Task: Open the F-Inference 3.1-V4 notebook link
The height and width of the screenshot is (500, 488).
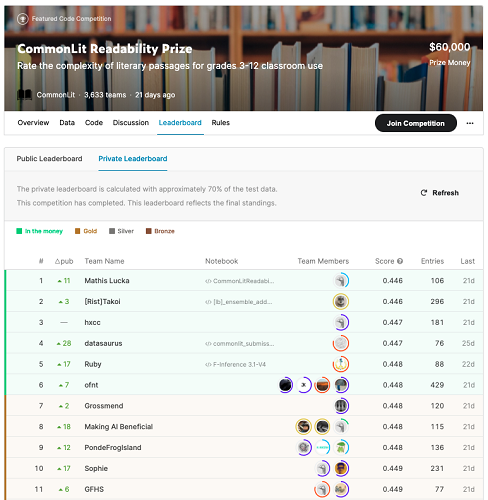Action: [x=235, y=364]
